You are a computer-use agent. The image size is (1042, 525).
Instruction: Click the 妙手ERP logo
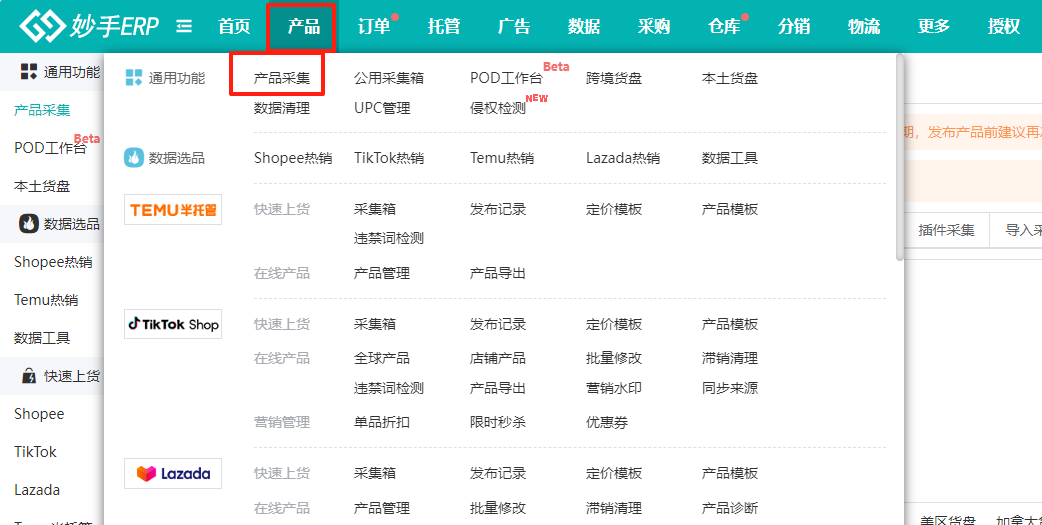pyautogui.click(x=89, y=26)
